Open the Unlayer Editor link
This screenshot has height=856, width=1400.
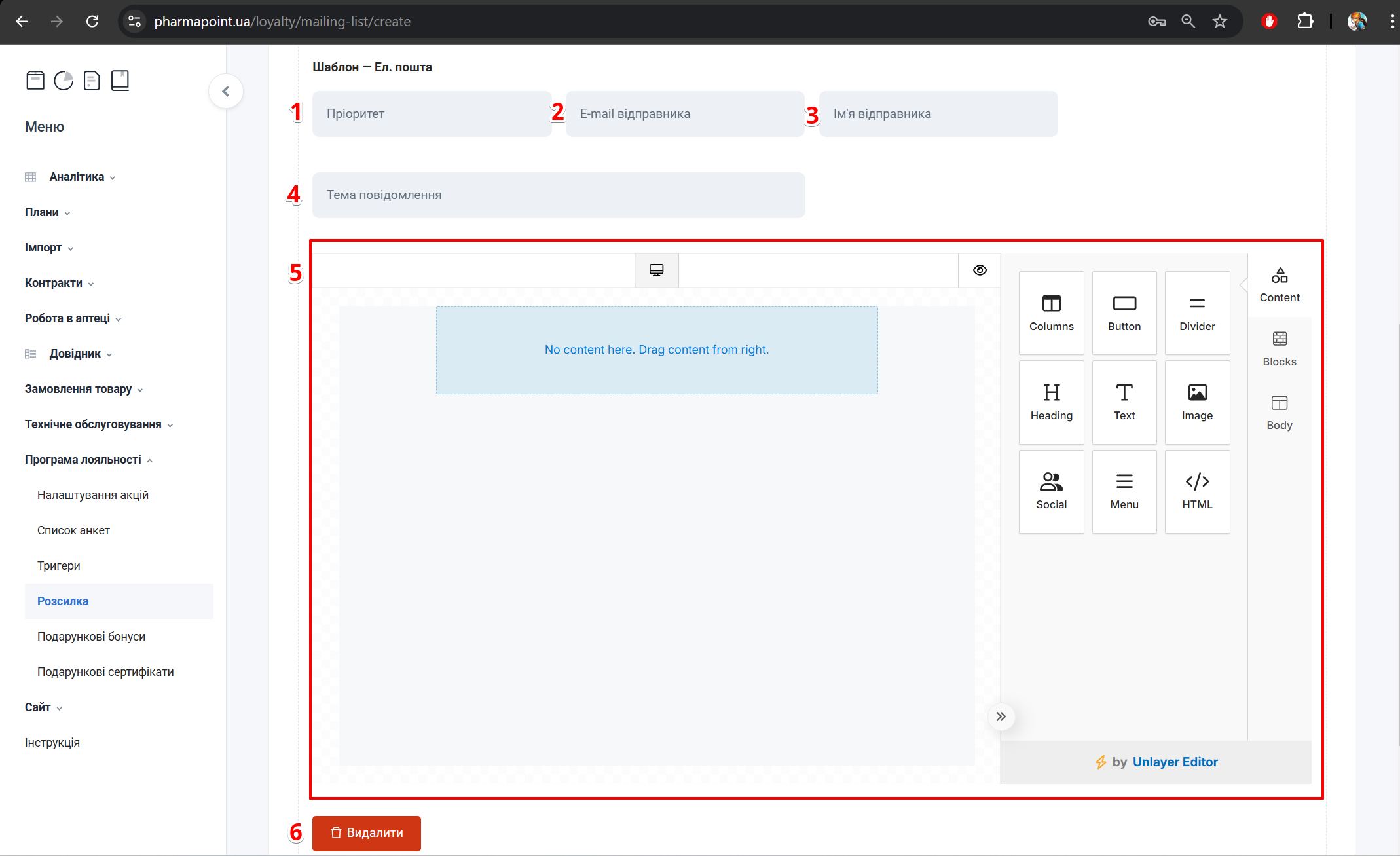pyautogui.click(x=1175, y=762)
